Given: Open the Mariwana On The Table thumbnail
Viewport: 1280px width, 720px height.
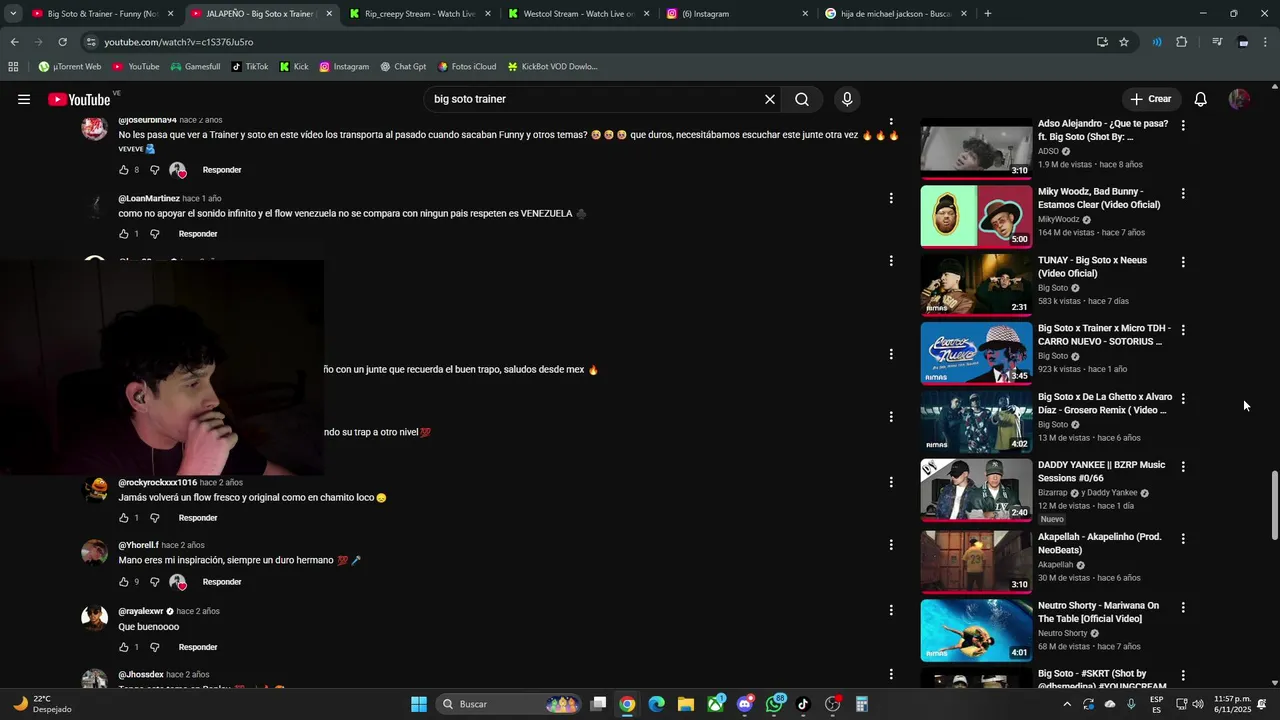Looking at the screenshot, I should (976, 630).
